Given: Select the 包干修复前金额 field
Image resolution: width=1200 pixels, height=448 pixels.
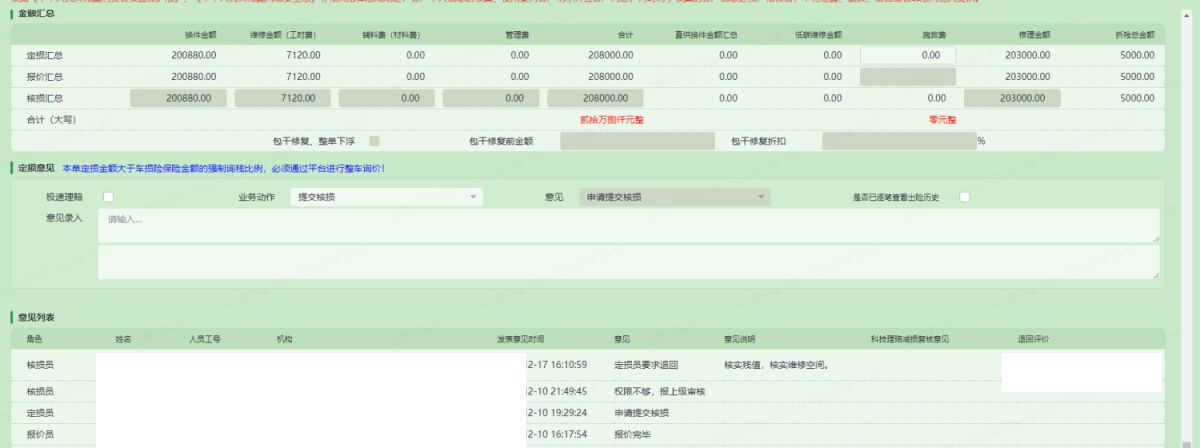Looking at the screenshot, I should tap(637, 141).
